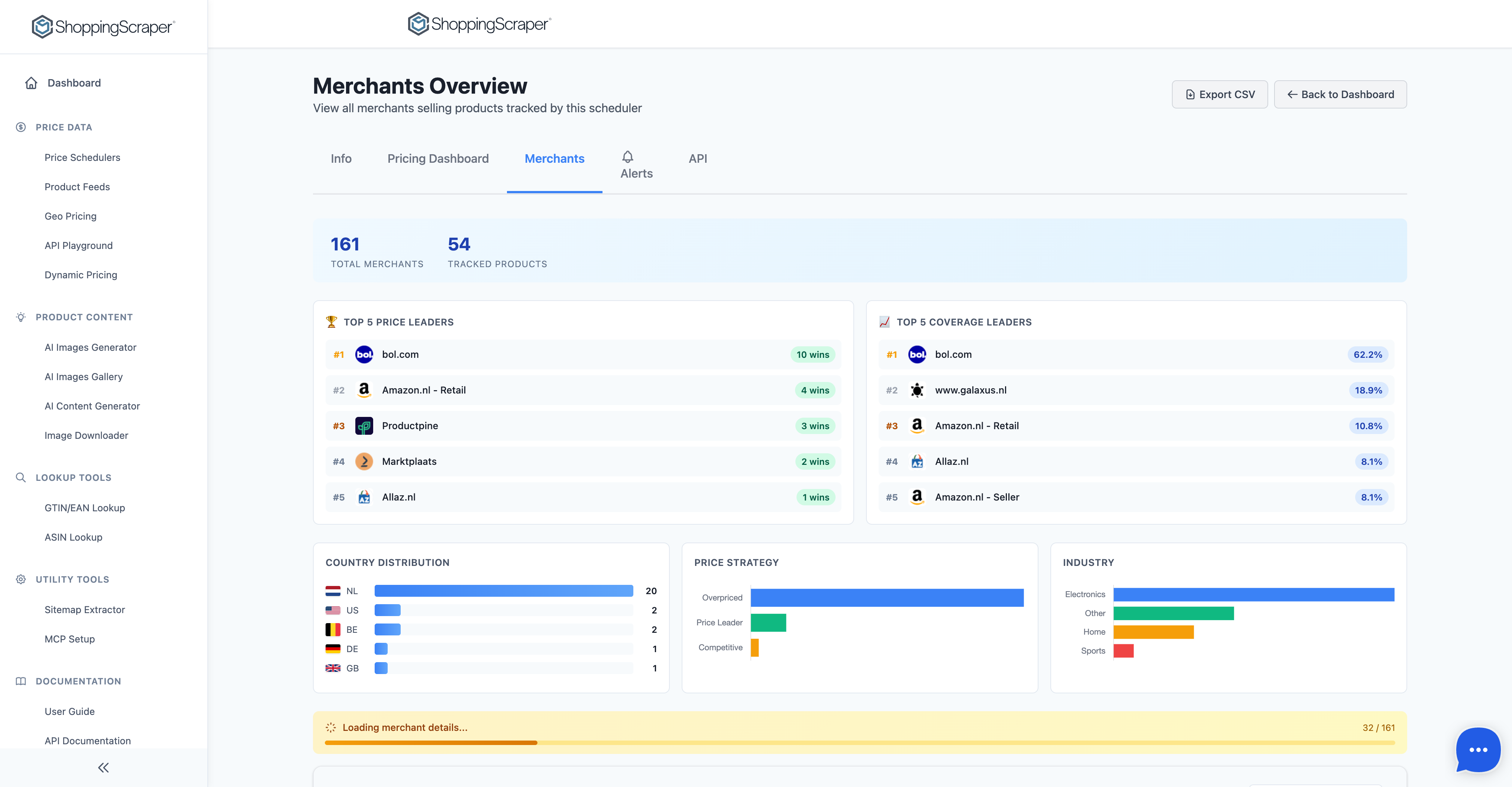Click the Amazon.nl Seller merchant icon
1512x787 pixels.
(917, 496)
